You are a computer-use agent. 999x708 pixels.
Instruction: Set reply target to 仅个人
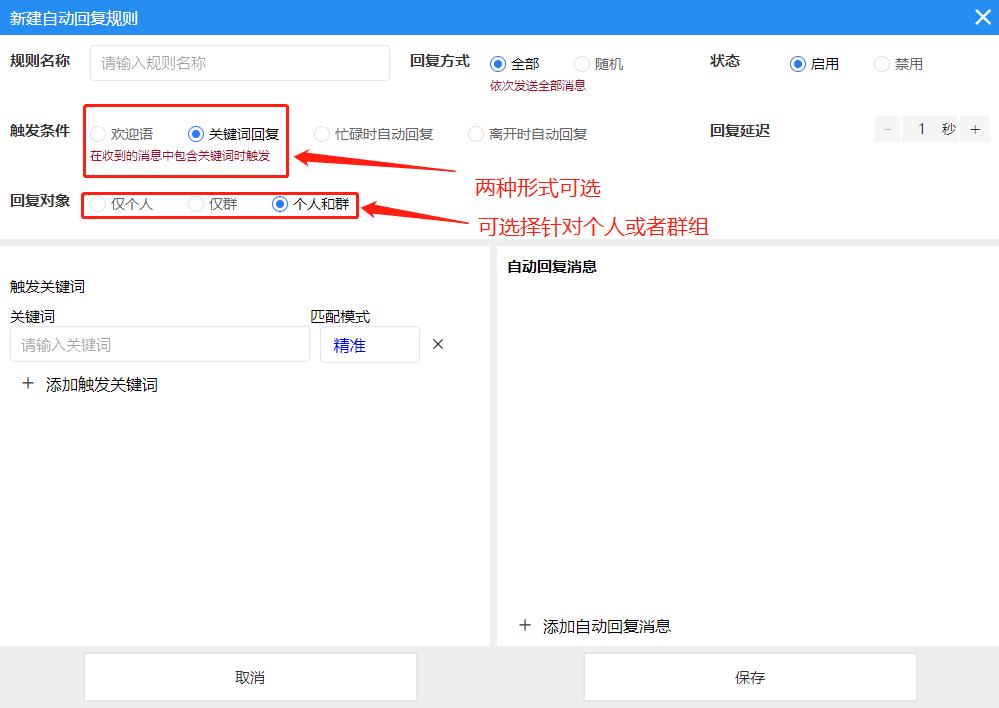97,204
